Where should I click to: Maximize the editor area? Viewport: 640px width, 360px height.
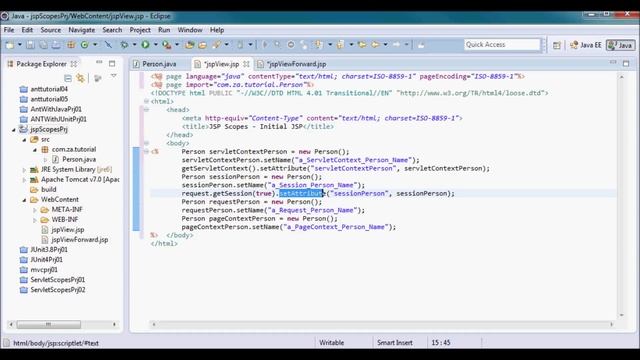[x=626, y=63]
